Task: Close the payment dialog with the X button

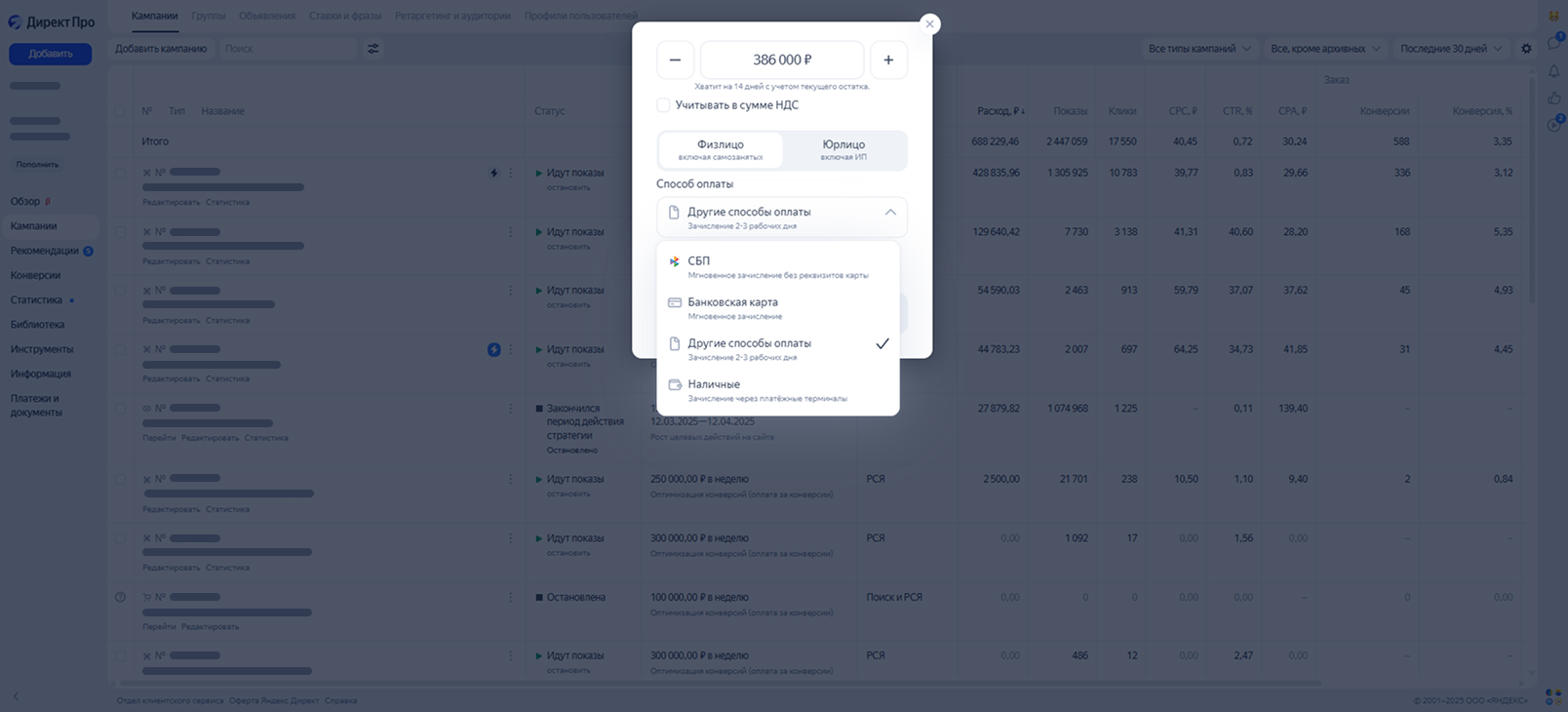Action: (929, 24)
